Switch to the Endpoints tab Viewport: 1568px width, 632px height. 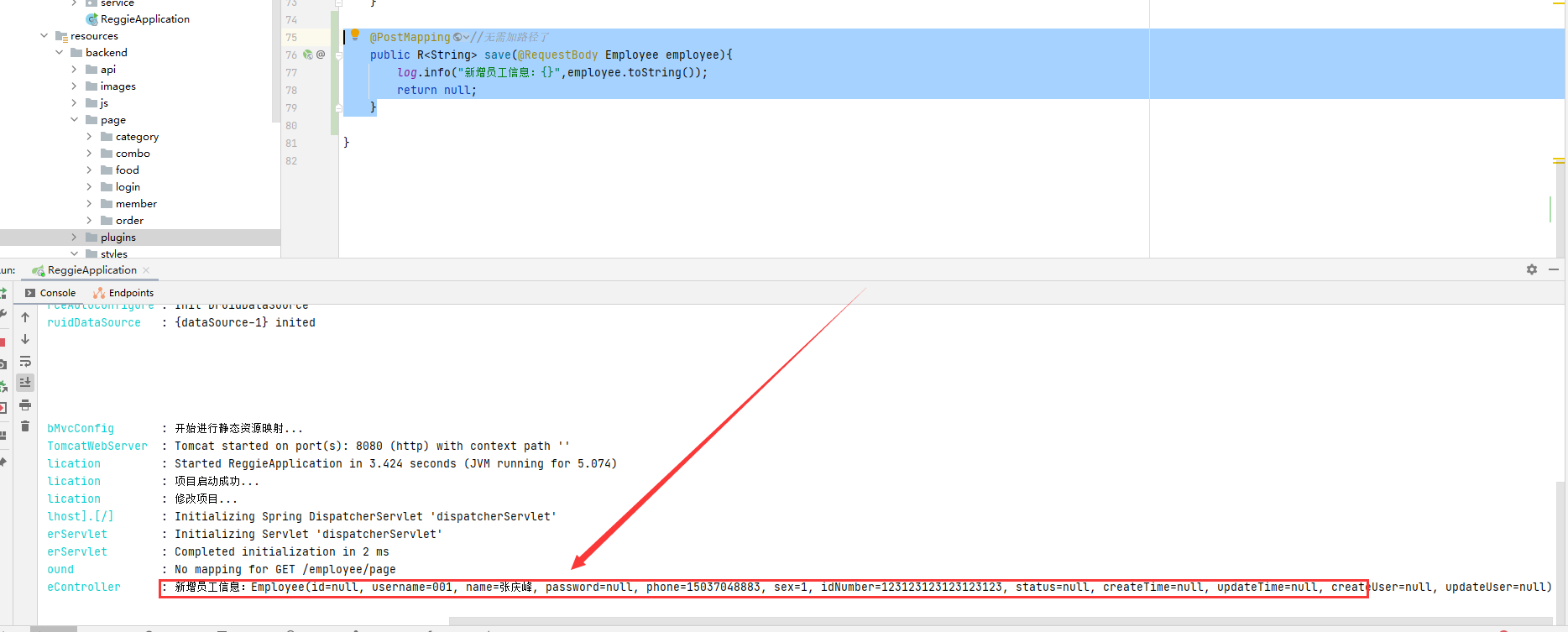[x=123, y=293]
